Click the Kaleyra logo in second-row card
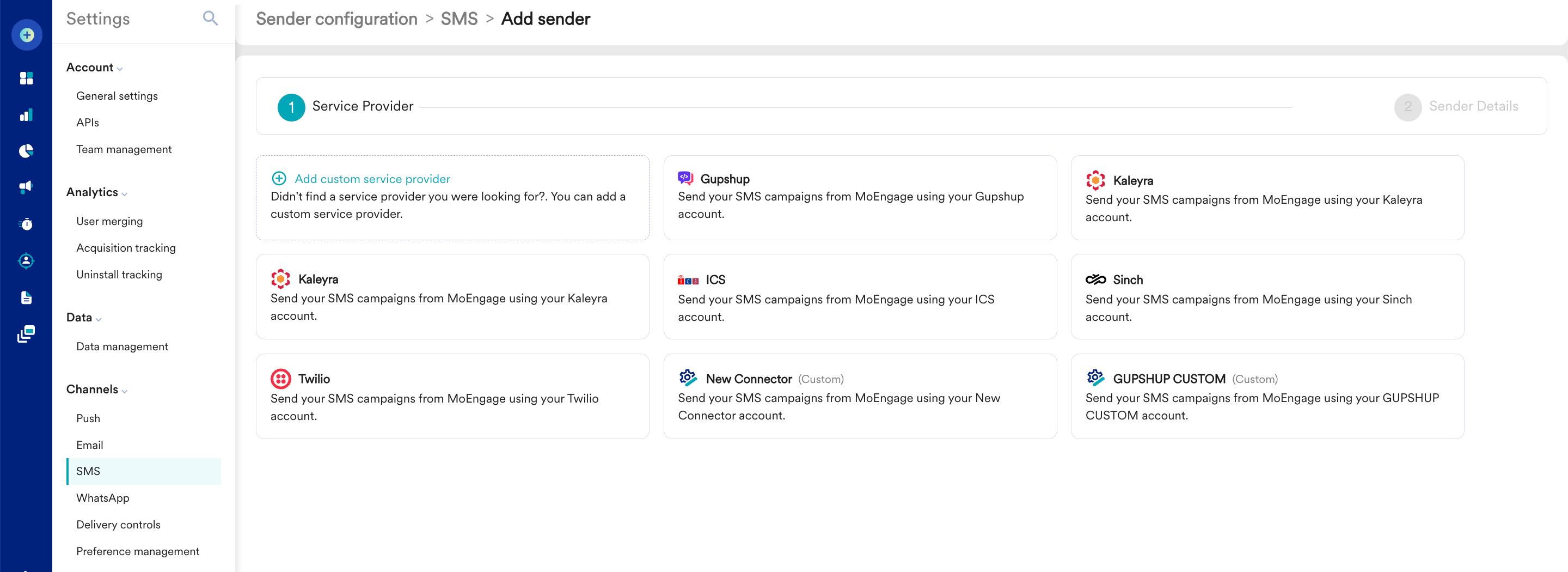Screen dimensions: 1568x572 pos(280,278)
